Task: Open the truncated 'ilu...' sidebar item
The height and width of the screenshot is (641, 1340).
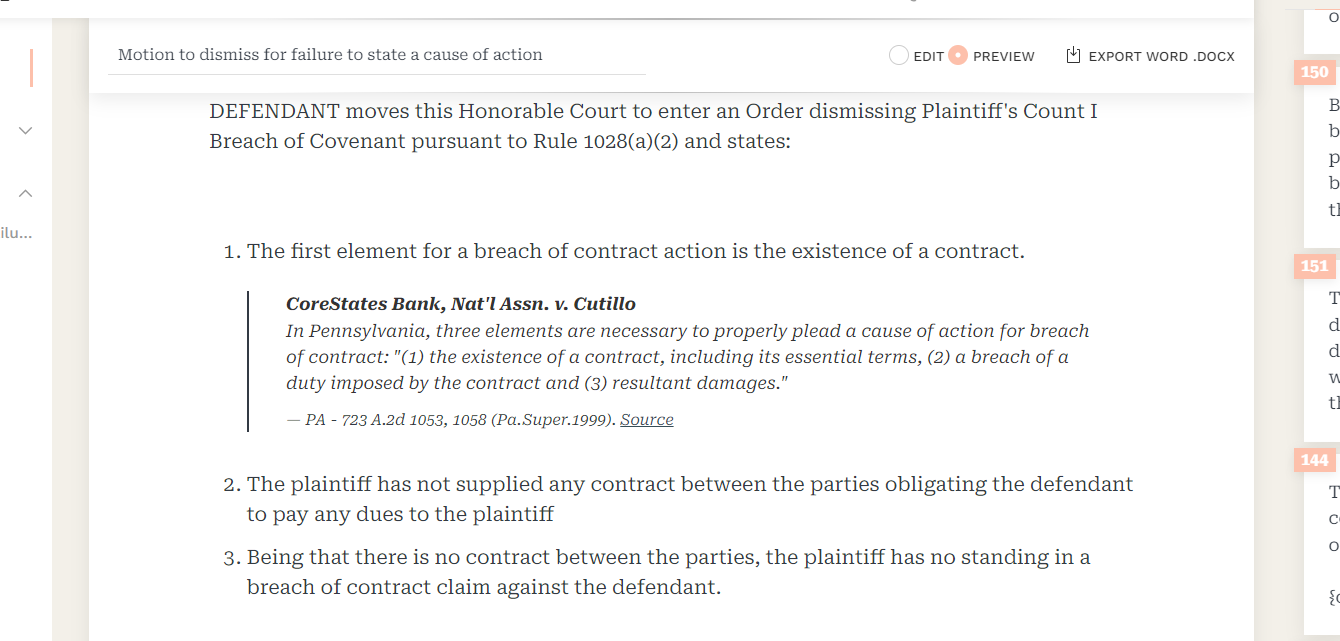Action: [17, 234]
